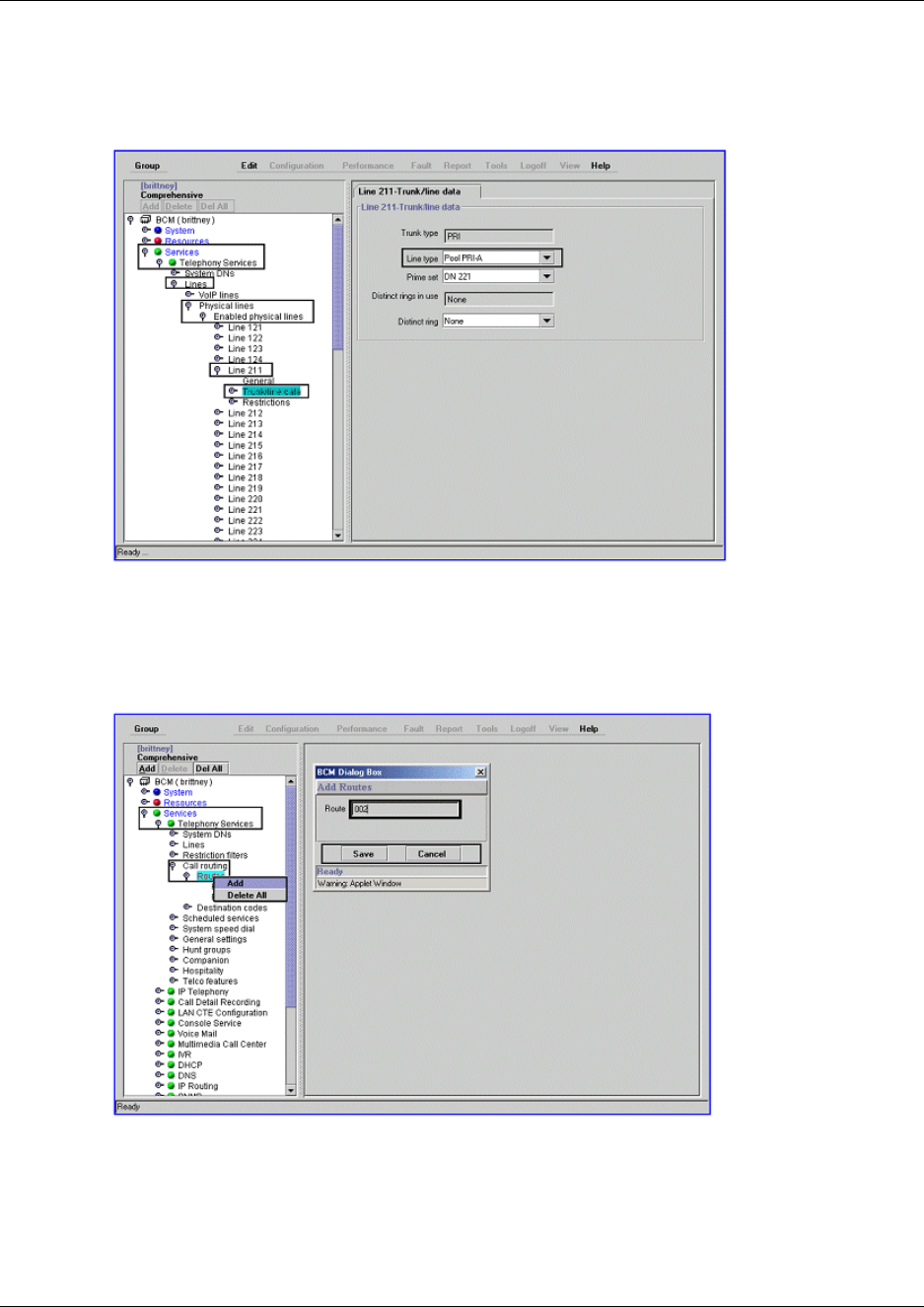Expand Scheduled services using its key icon
Screen dimensions: 924x1307
click(174, 917)
